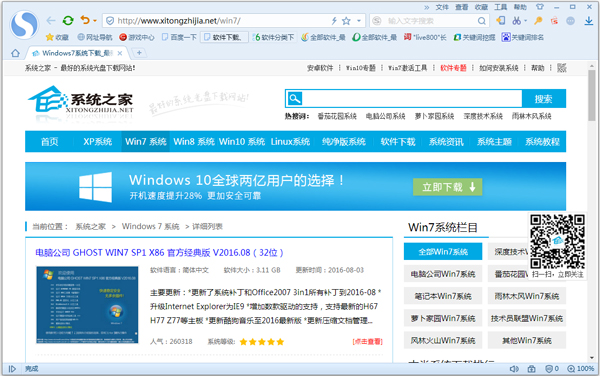
Task: Click the gray round message icon
Action: [571, 21]
